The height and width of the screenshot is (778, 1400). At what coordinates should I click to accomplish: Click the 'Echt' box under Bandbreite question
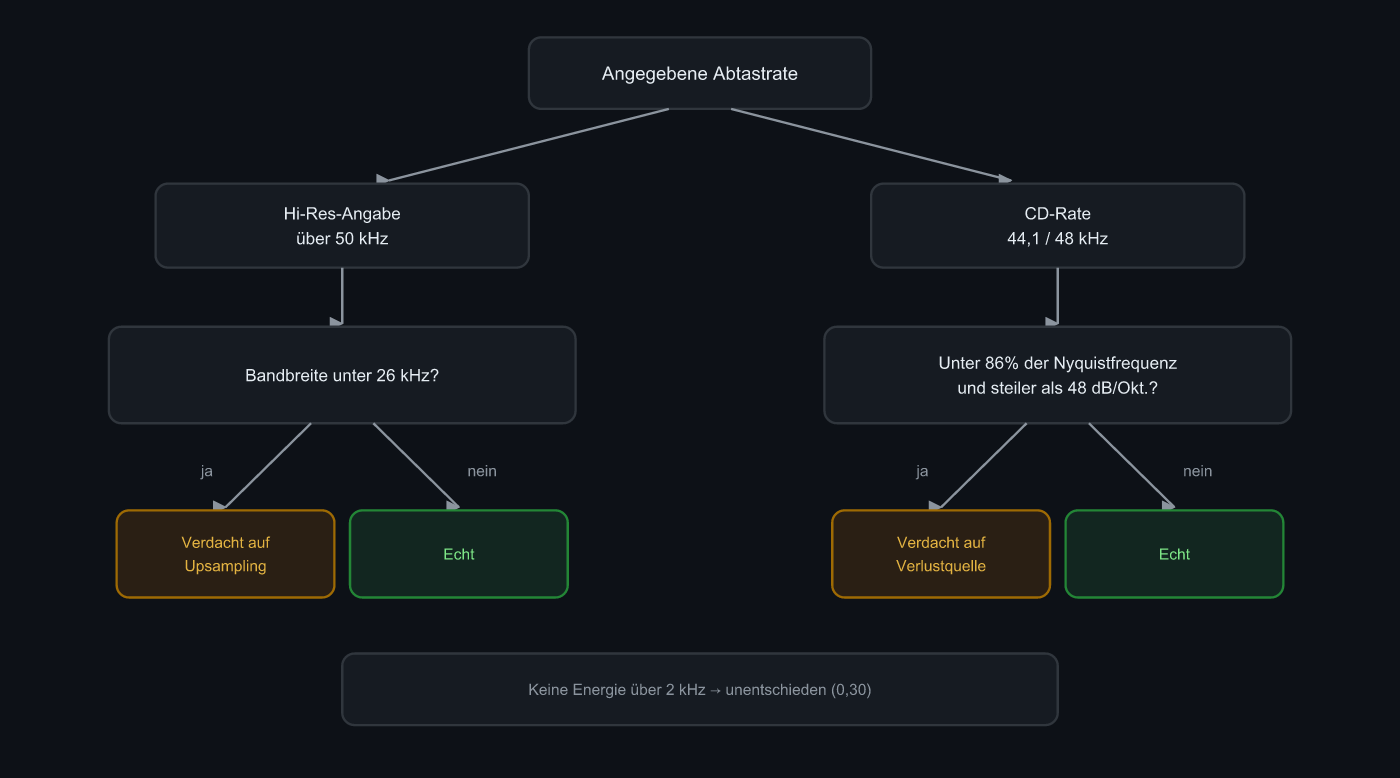pyautogui.click(x=459, y=554)
